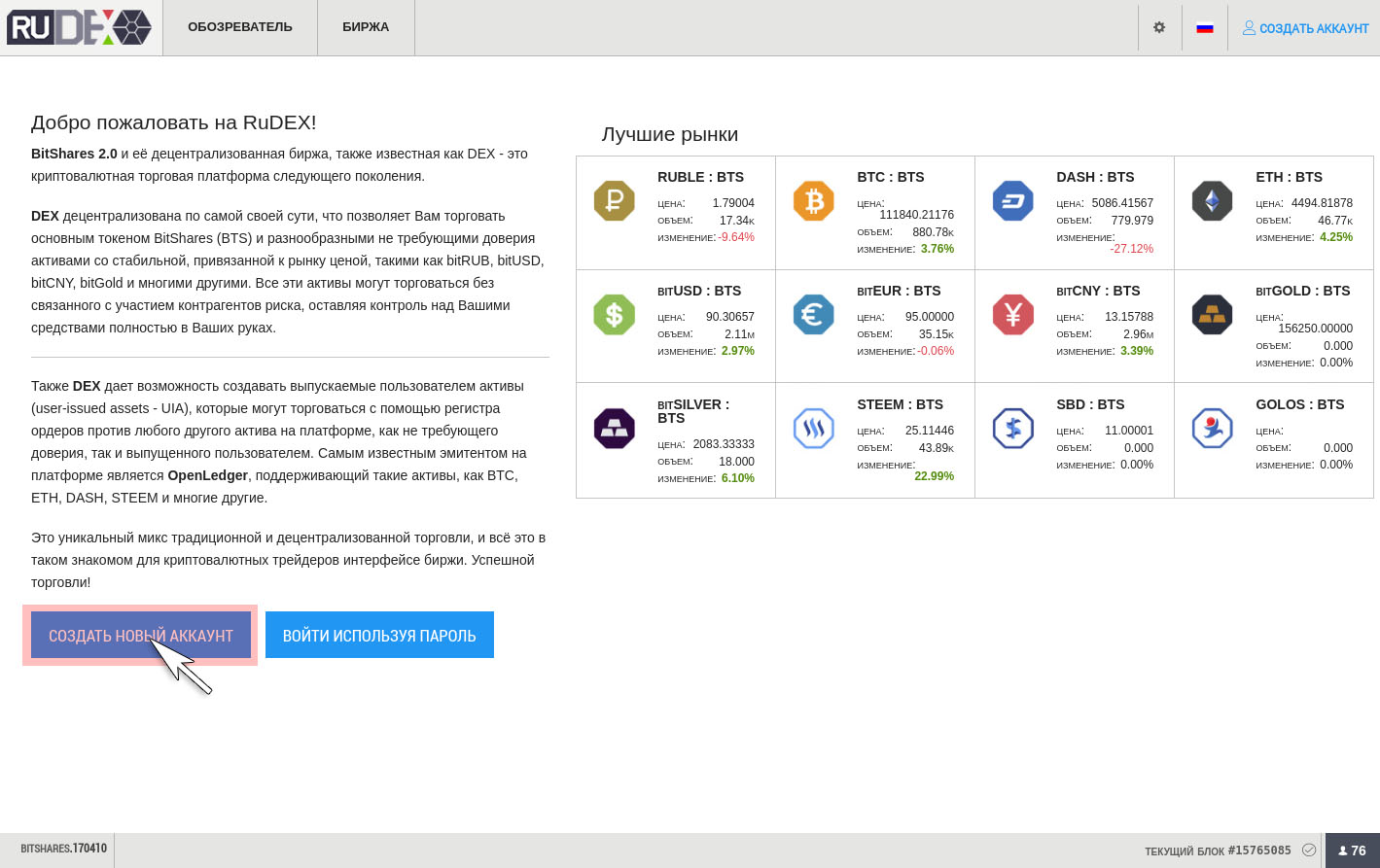Click ВОЙТИ ИСПОЛЬЗУЯ ПАРОЛЬ button
The width and height of the screenshot is (1380, 868).
point(379,636)
